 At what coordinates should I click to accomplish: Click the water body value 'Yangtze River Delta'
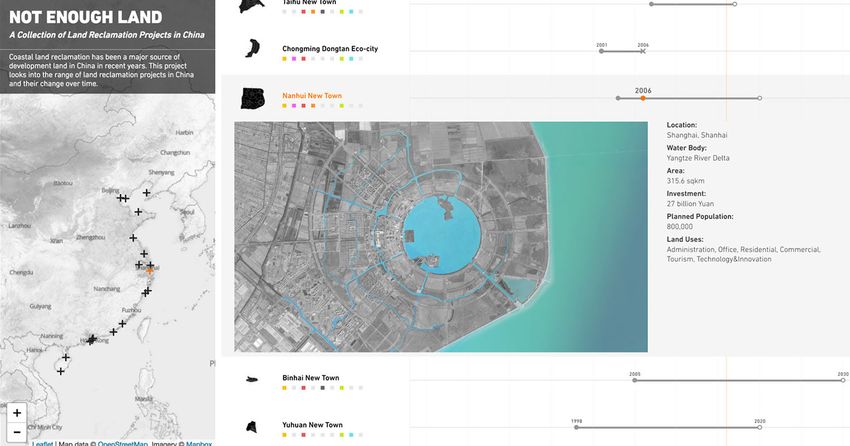(x=698, y=158)
